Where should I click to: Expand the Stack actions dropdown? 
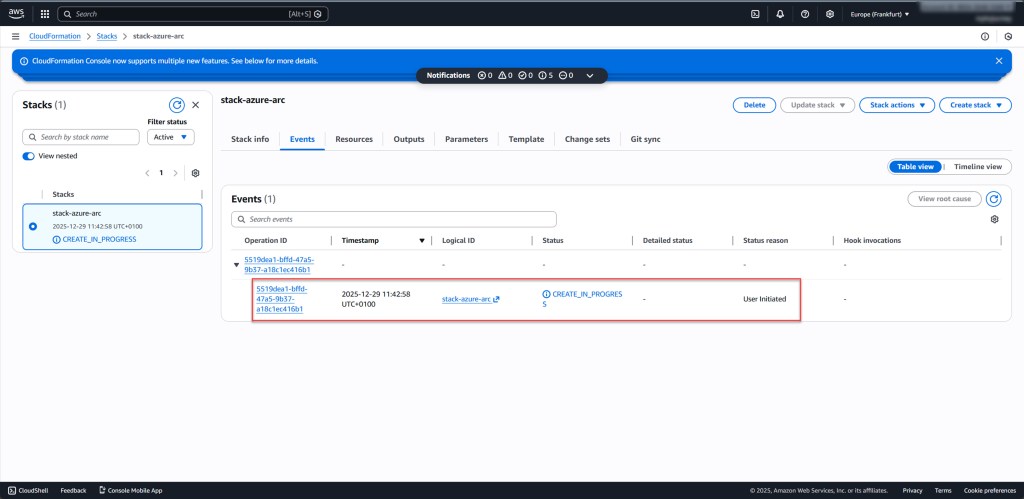click(x=898, y=105)
